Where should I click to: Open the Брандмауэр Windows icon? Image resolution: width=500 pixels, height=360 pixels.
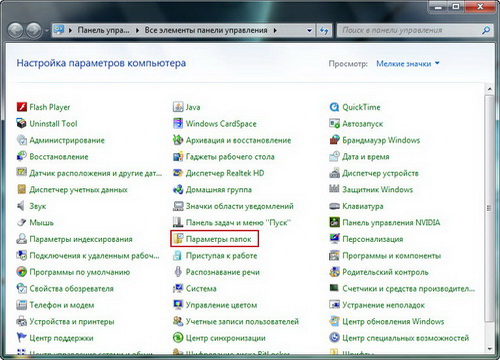(334, 140)
